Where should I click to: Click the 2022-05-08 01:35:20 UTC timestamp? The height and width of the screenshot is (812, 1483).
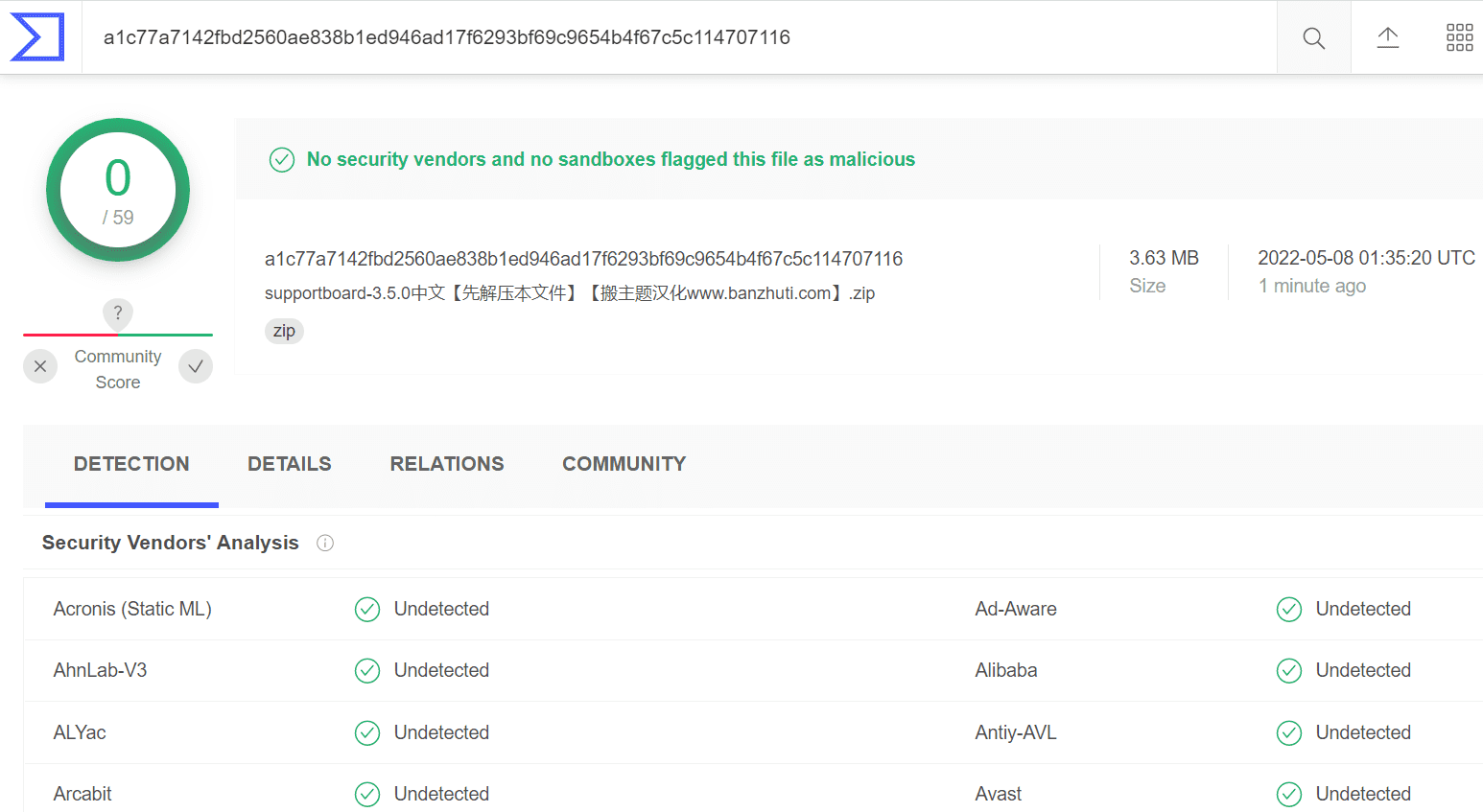(x=1367, y=258)
